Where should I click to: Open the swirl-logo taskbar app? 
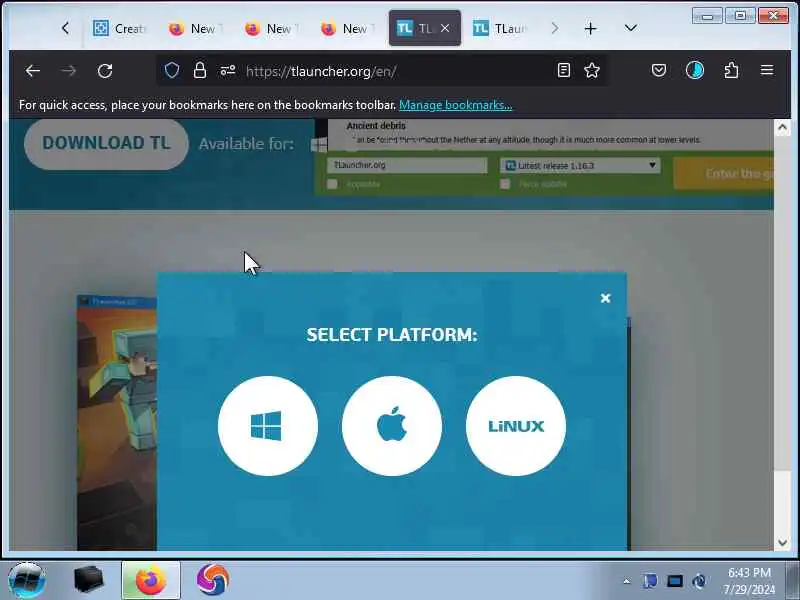[x=212, y=580]
